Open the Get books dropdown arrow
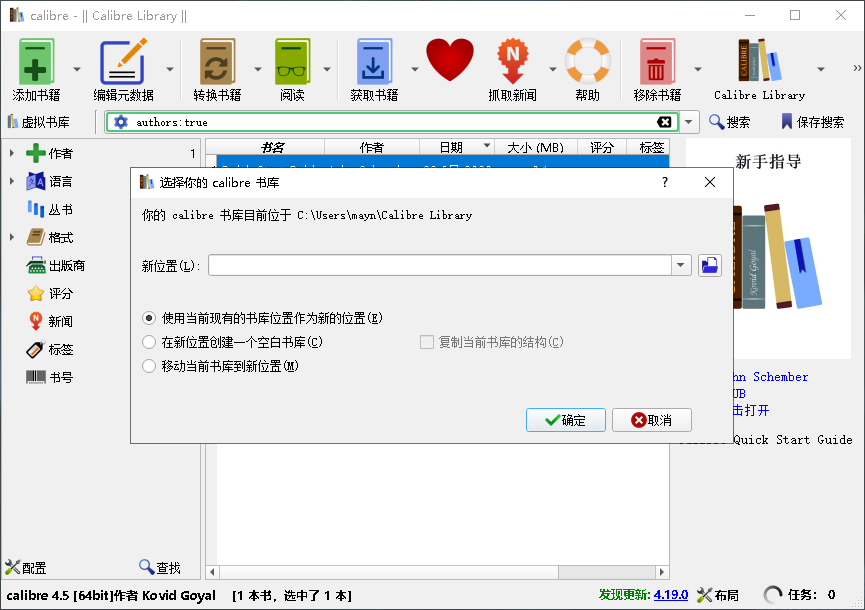This screenshot has width=865, height=610. [x=415, y=69]
